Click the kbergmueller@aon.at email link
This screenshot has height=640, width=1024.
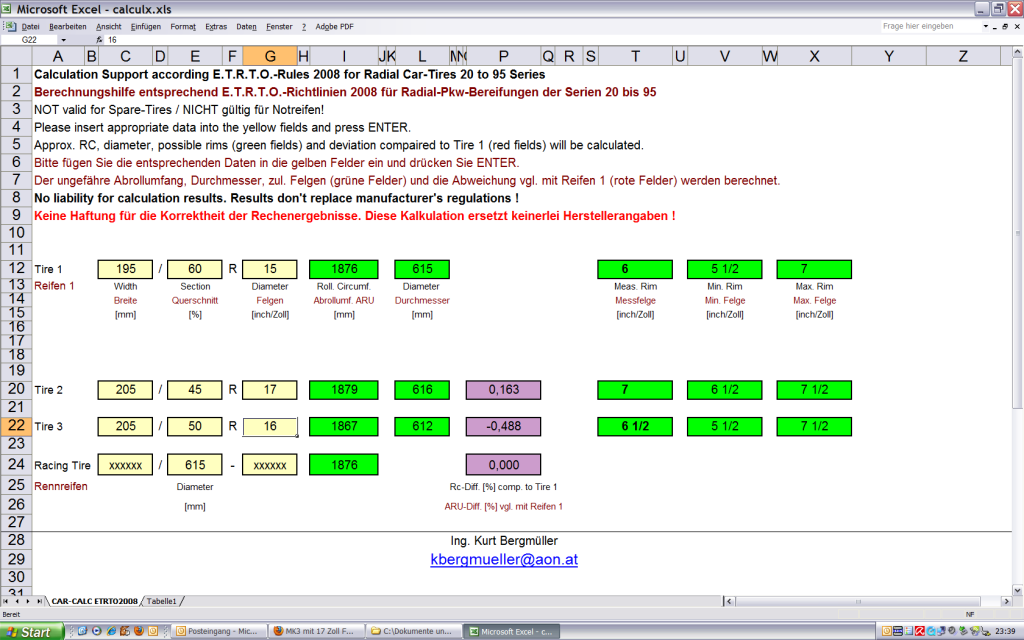click(504, 560)
